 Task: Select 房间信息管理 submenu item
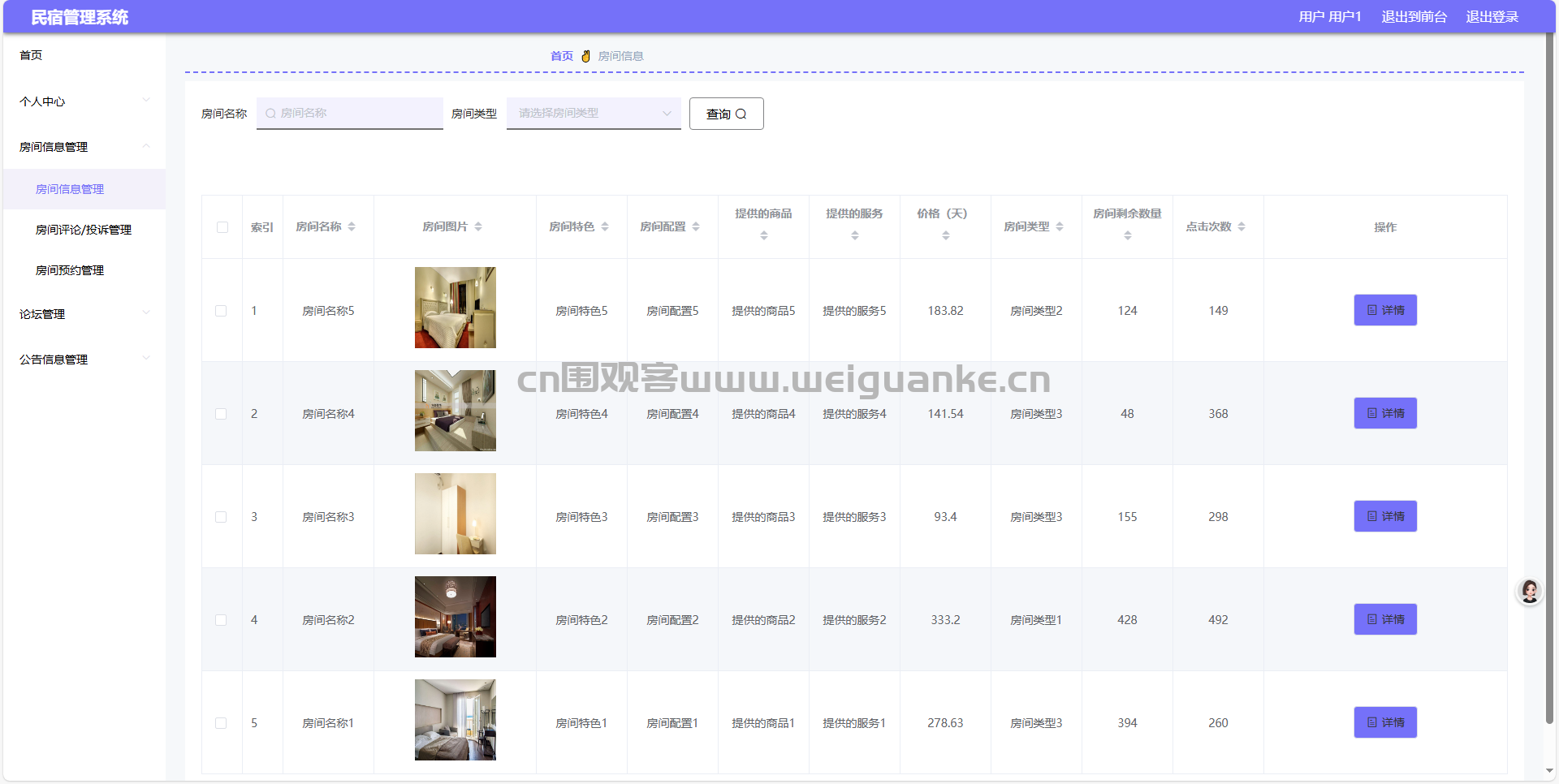84,189
